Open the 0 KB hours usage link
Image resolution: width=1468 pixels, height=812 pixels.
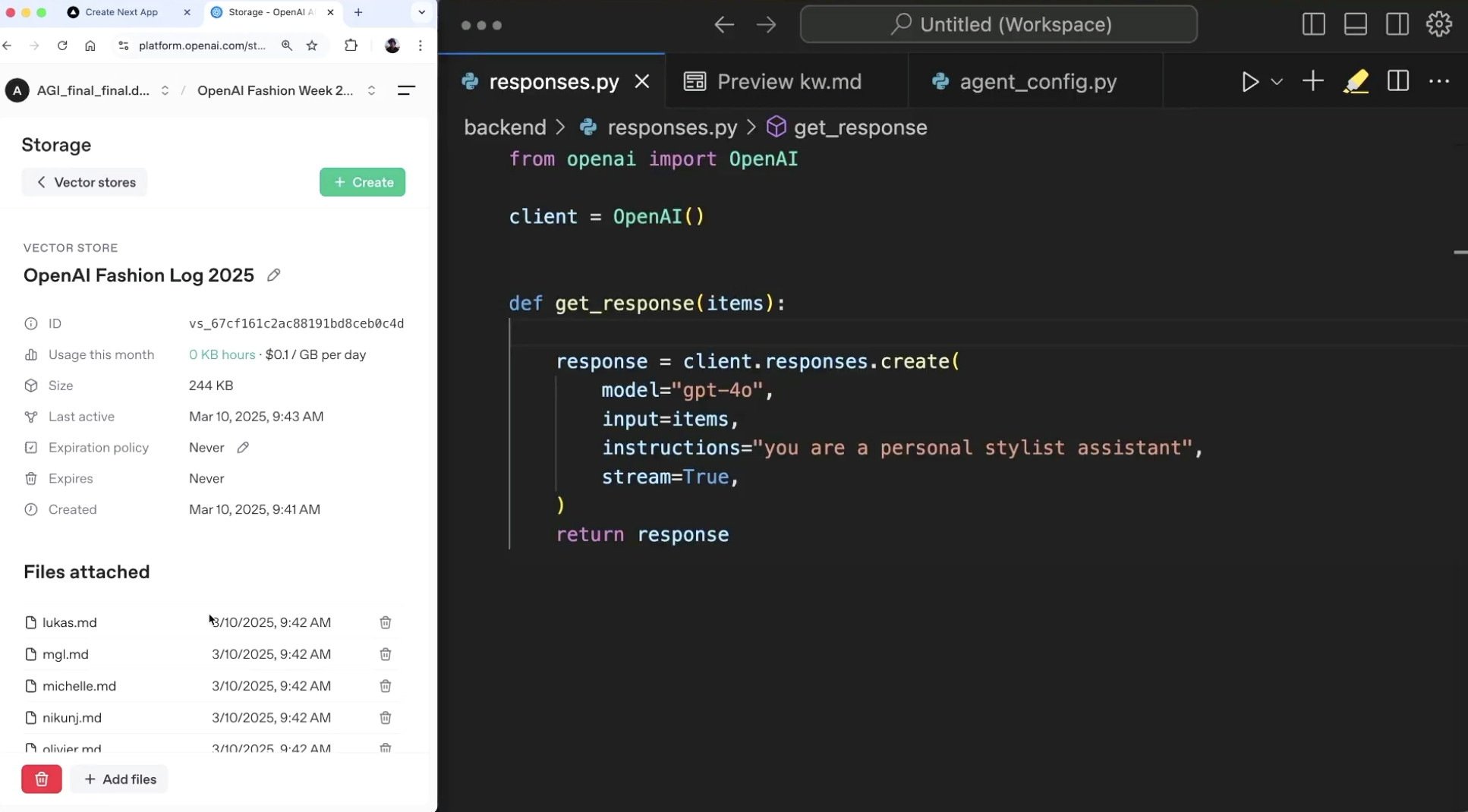222,354
